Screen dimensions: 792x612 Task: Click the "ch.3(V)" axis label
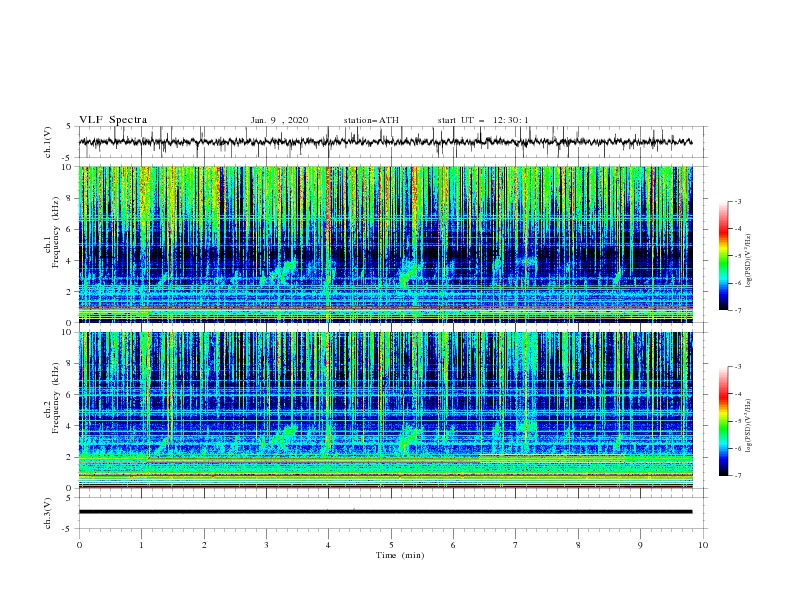click(x=48, y=513)
